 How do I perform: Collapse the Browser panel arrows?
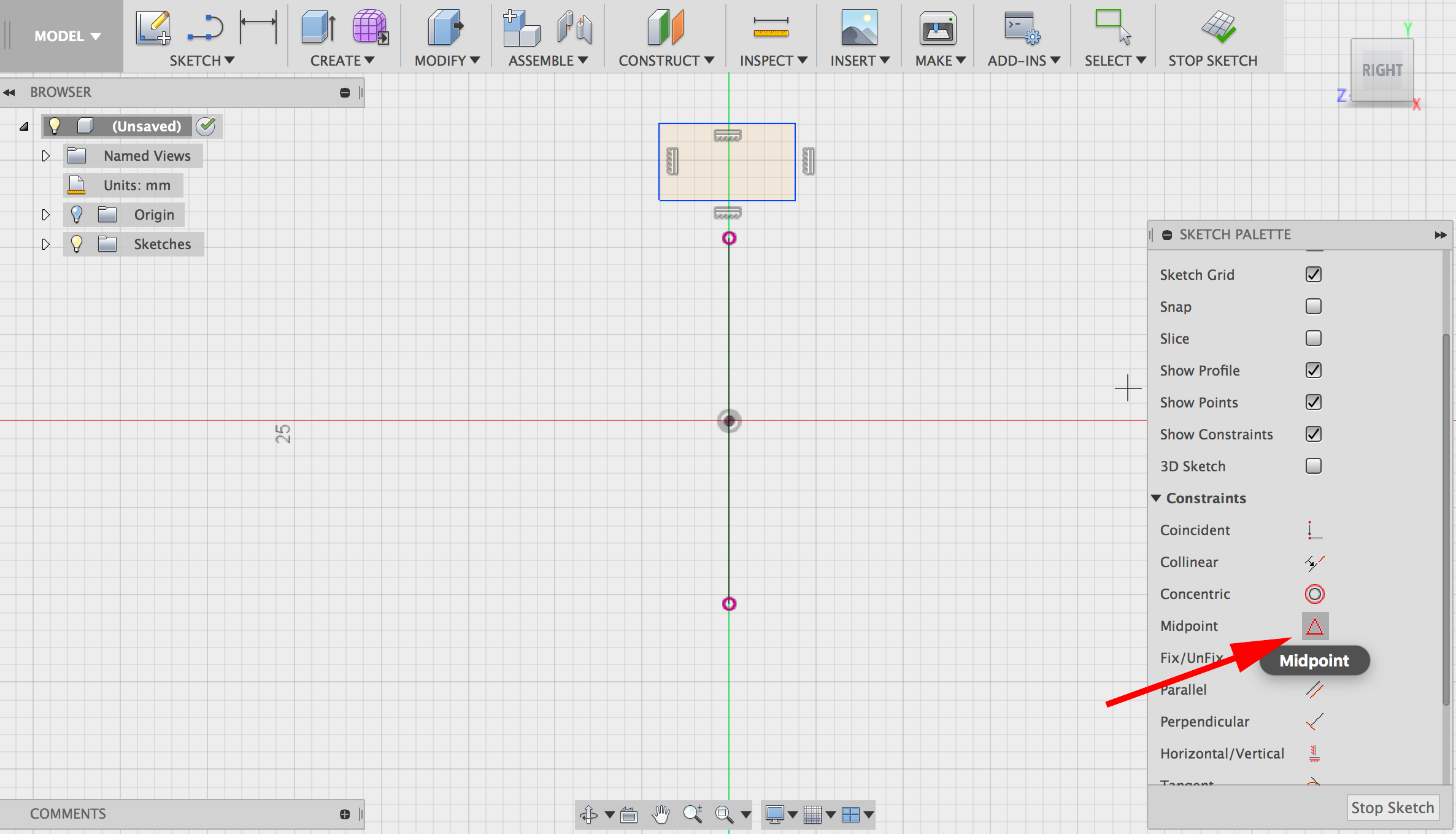9,93
